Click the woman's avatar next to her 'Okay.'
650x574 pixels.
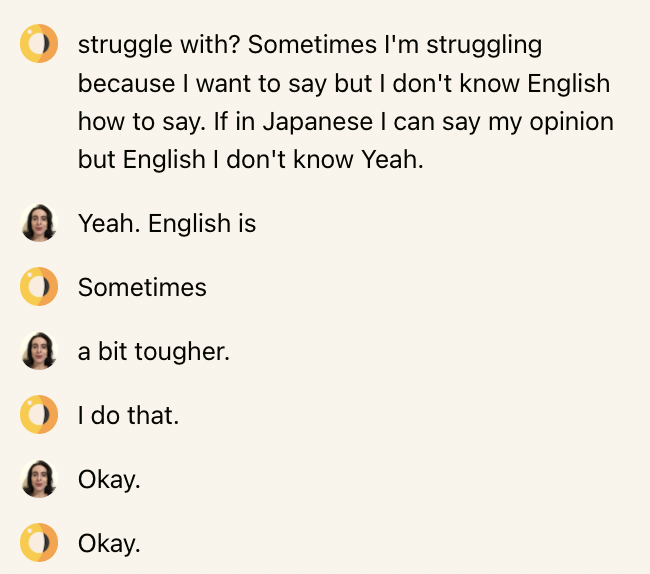click(39, 479)
